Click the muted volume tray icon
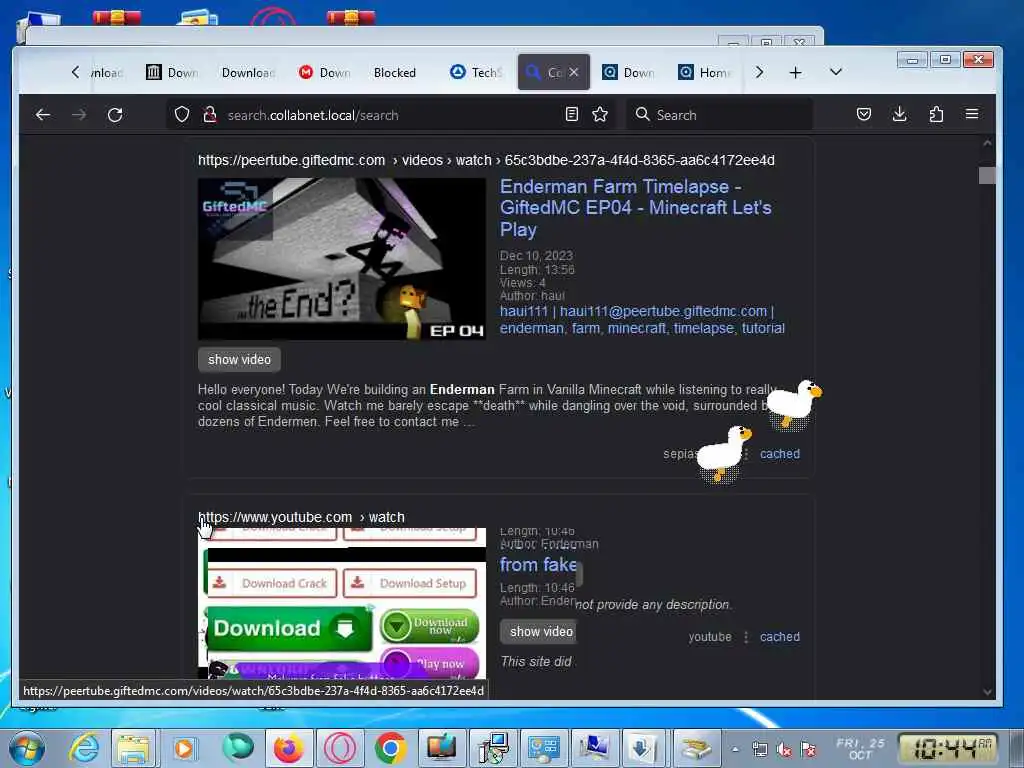Image resolution: width=1024 pixels, height=768 pixels. click(x=784, y=750)
